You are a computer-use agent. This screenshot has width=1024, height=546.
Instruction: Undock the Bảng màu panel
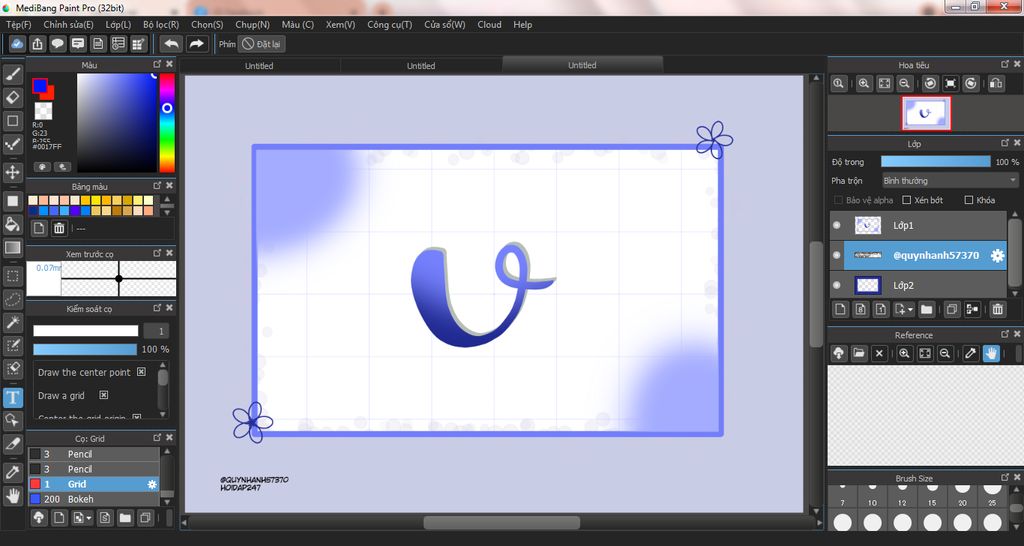tap(157, 186)
